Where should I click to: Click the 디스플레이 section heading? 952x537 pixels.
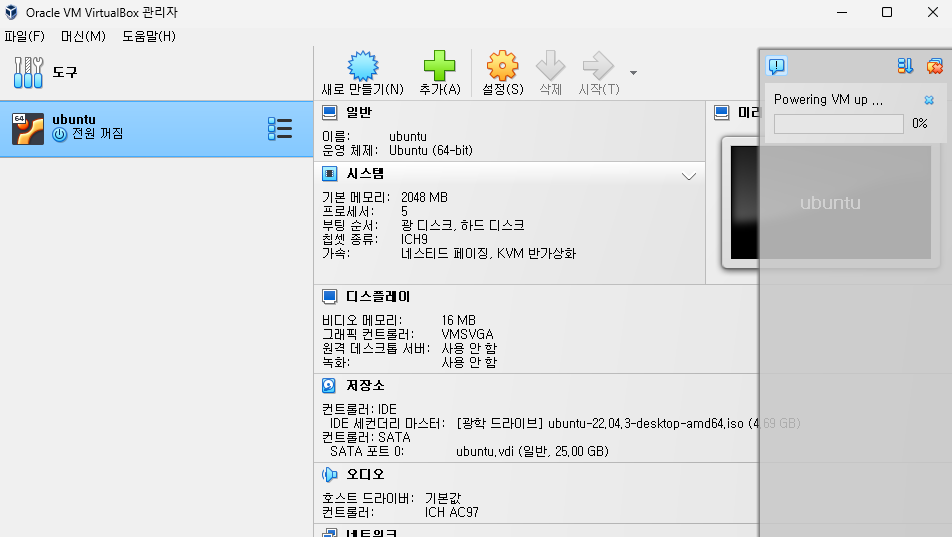[x=378, y=296]
